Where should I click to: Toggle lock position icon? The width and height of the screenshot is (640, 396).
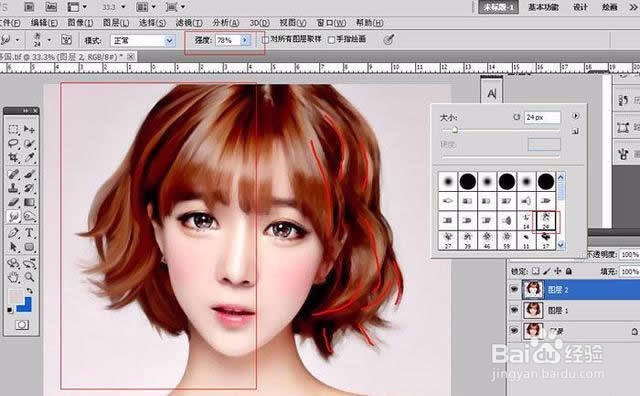[558, 271]
